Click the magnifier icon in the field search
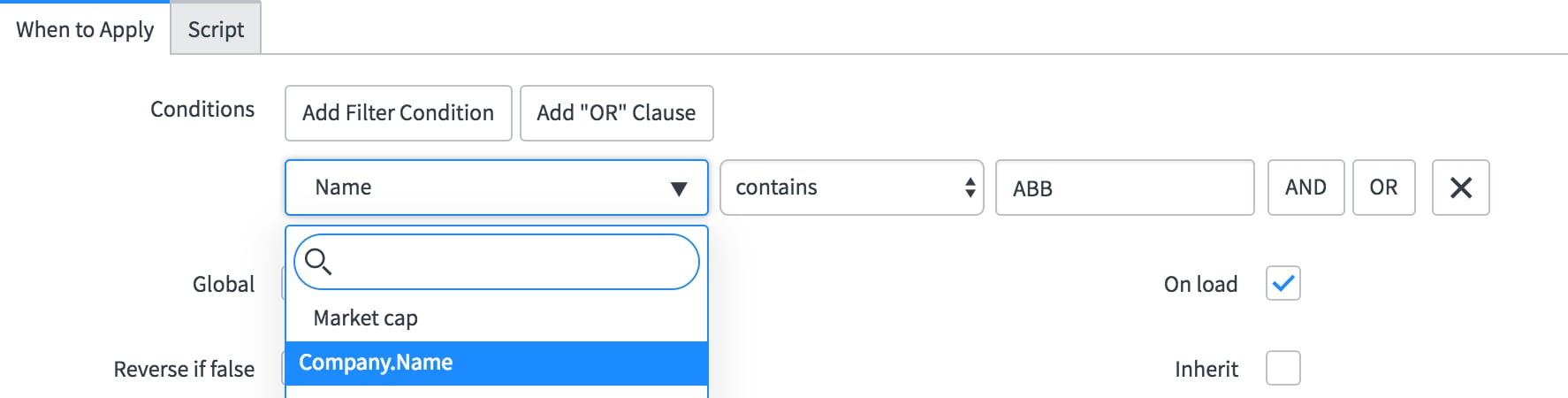This screenshot has height=398, width=1568. click(317, 261)
